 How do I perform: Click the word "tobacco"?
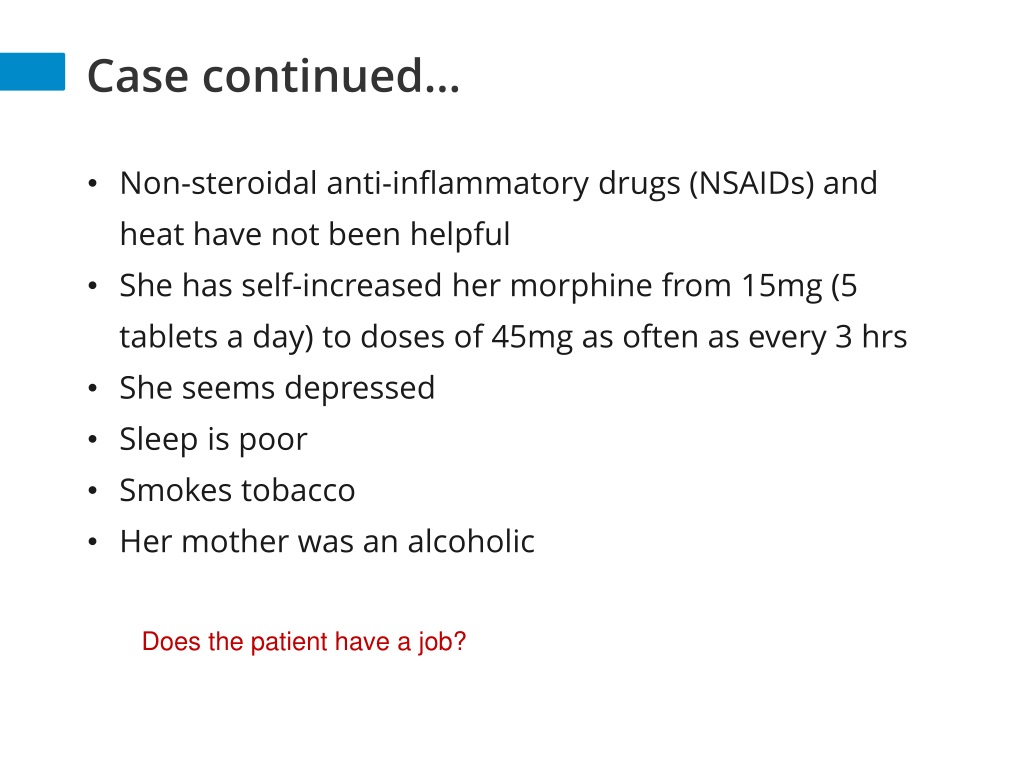click(297, 490)
